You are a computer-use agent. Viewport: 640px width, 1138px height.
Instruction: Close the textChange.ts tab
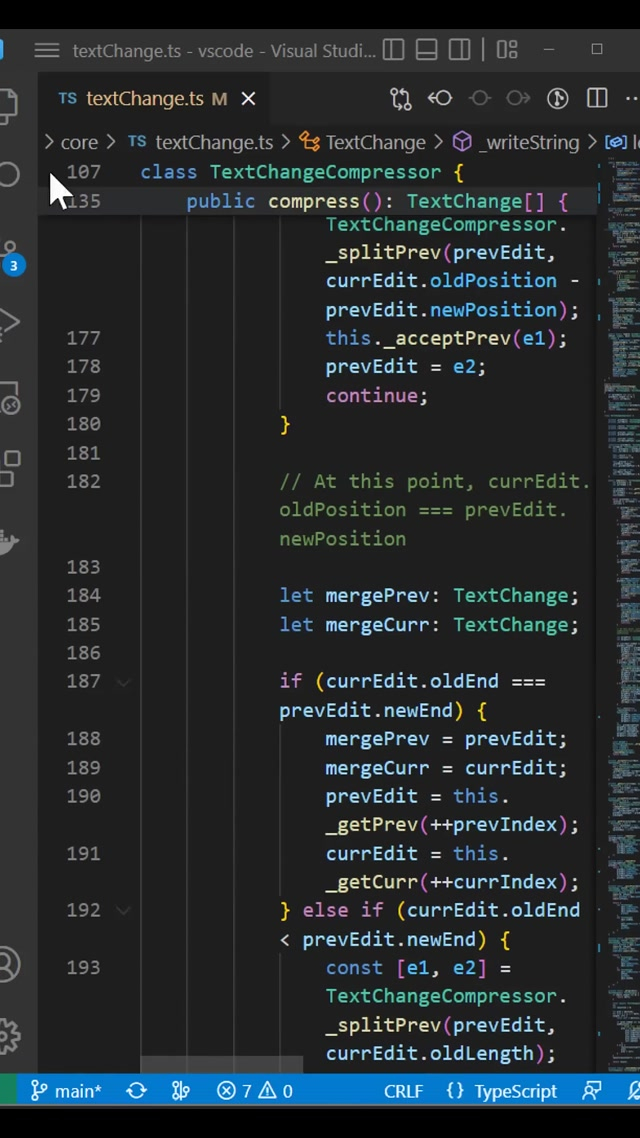pyautogui.click(x=248, y=98)
